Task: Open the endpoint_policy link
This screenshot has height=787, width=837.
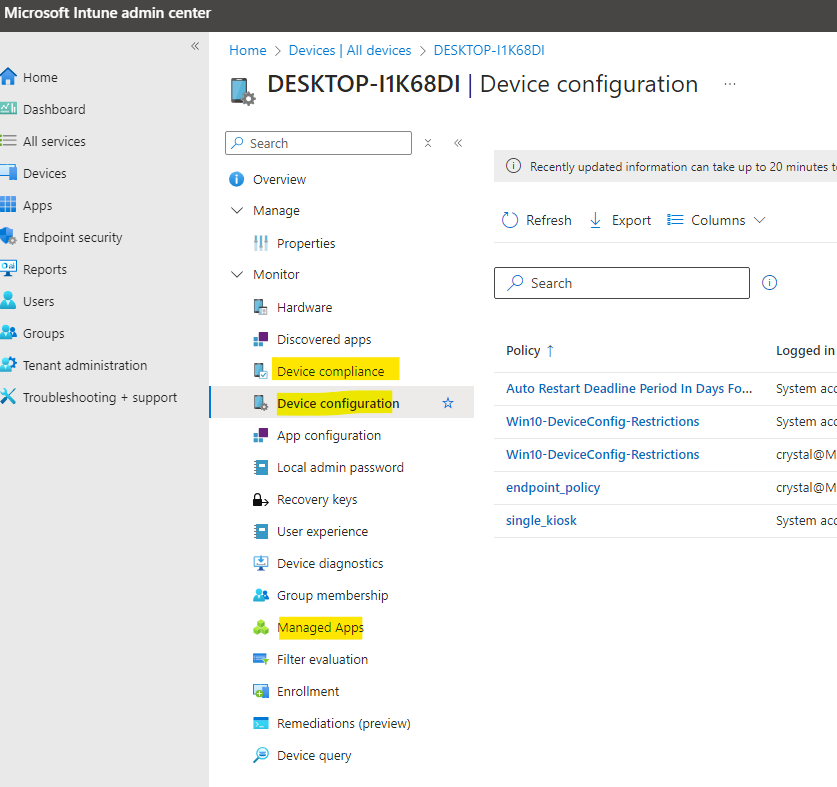Action: point(553,487)
